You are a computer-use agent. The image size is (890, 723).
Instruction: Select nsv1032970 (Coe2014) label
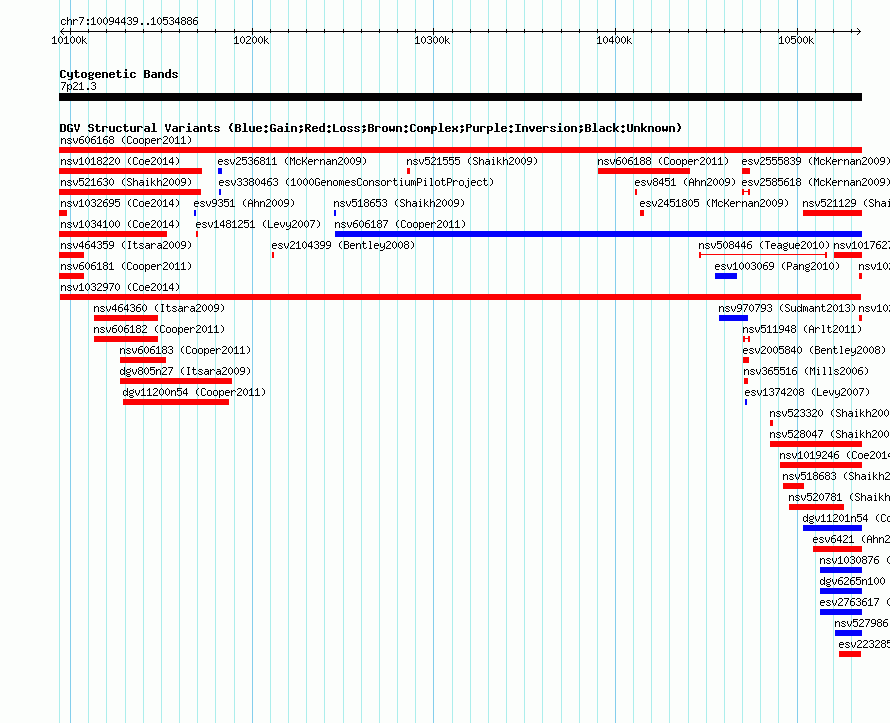coord(120,287)
